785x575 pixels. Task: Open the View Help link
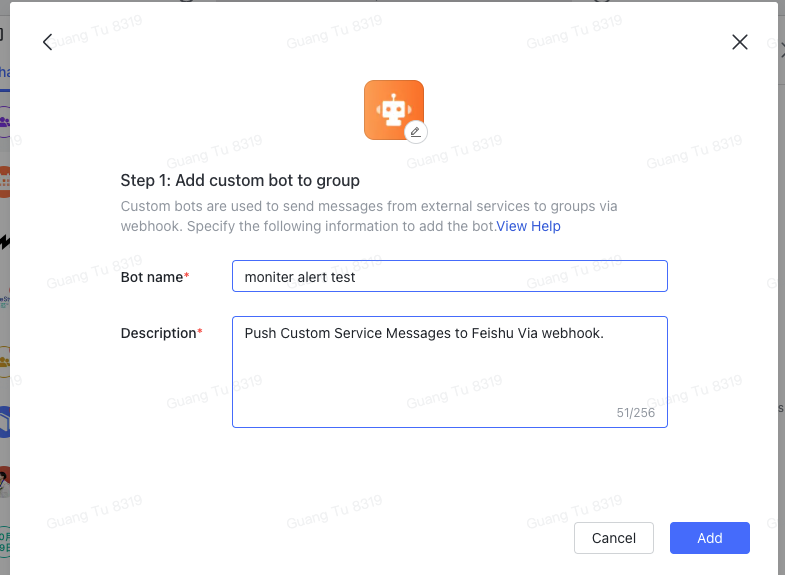(x=528, y=226)
